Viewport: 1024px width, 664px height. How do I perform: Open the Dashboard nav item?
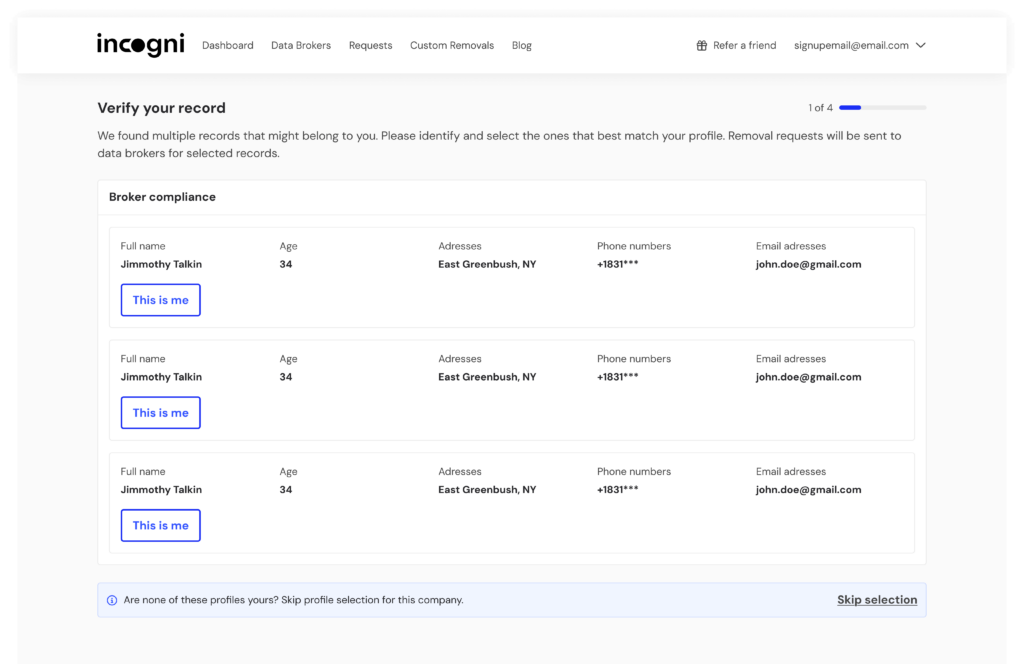(227, 45)
